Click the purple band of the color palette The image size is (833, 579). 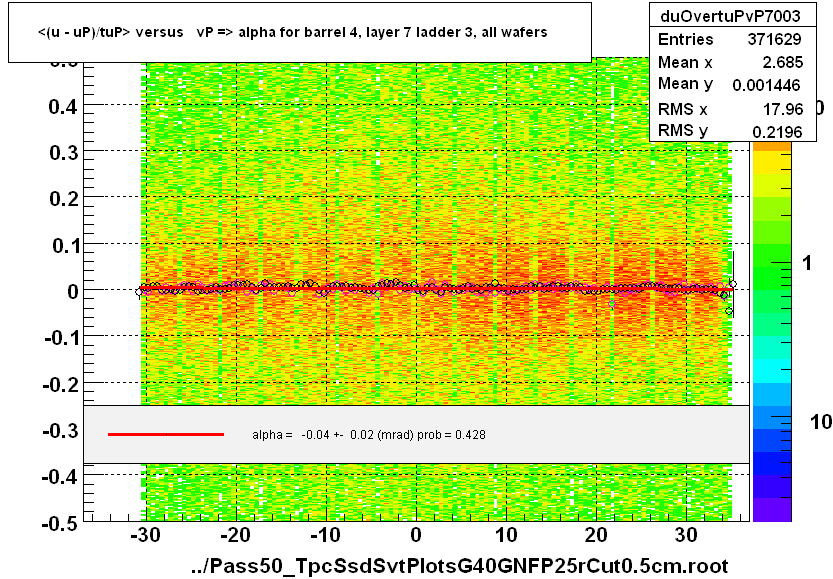772,509
